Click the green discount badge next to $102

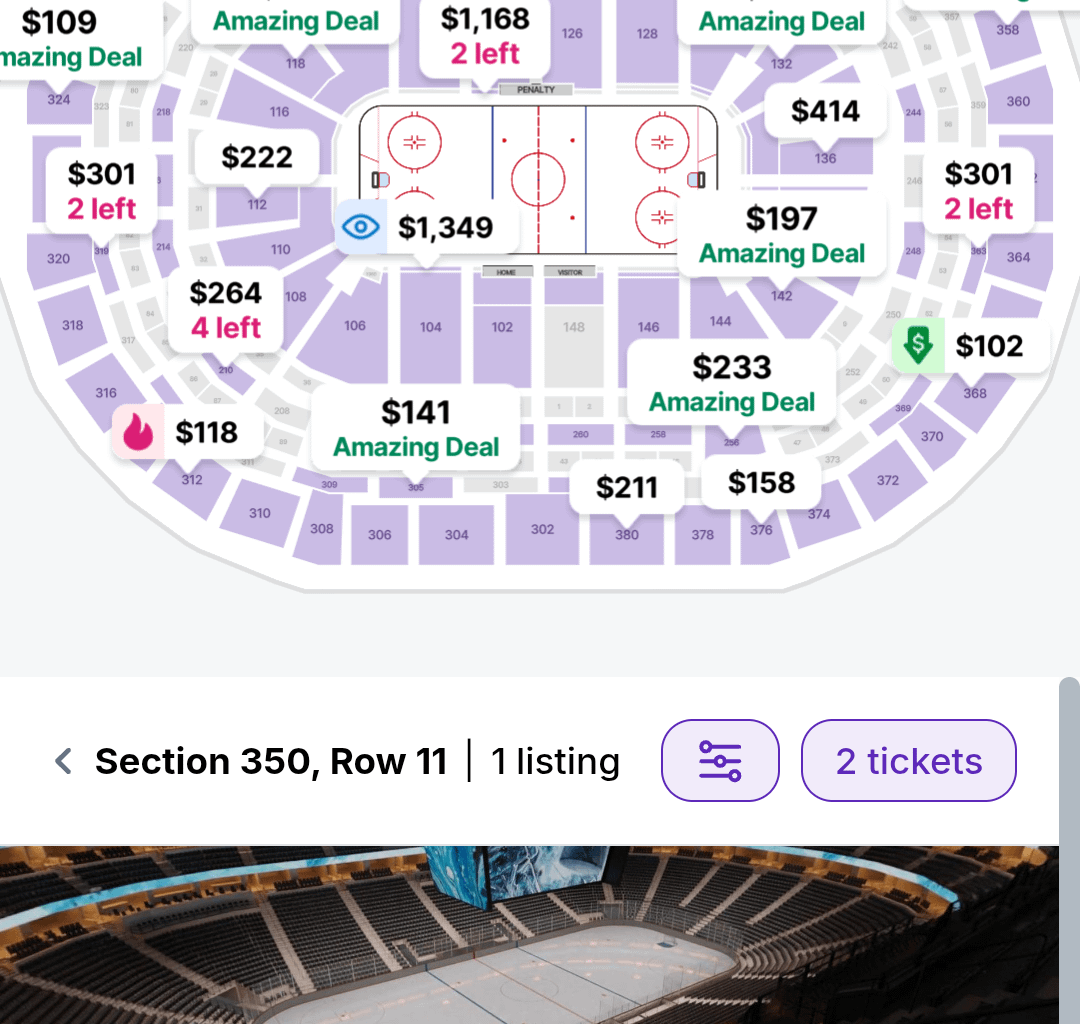pos(918,346)
